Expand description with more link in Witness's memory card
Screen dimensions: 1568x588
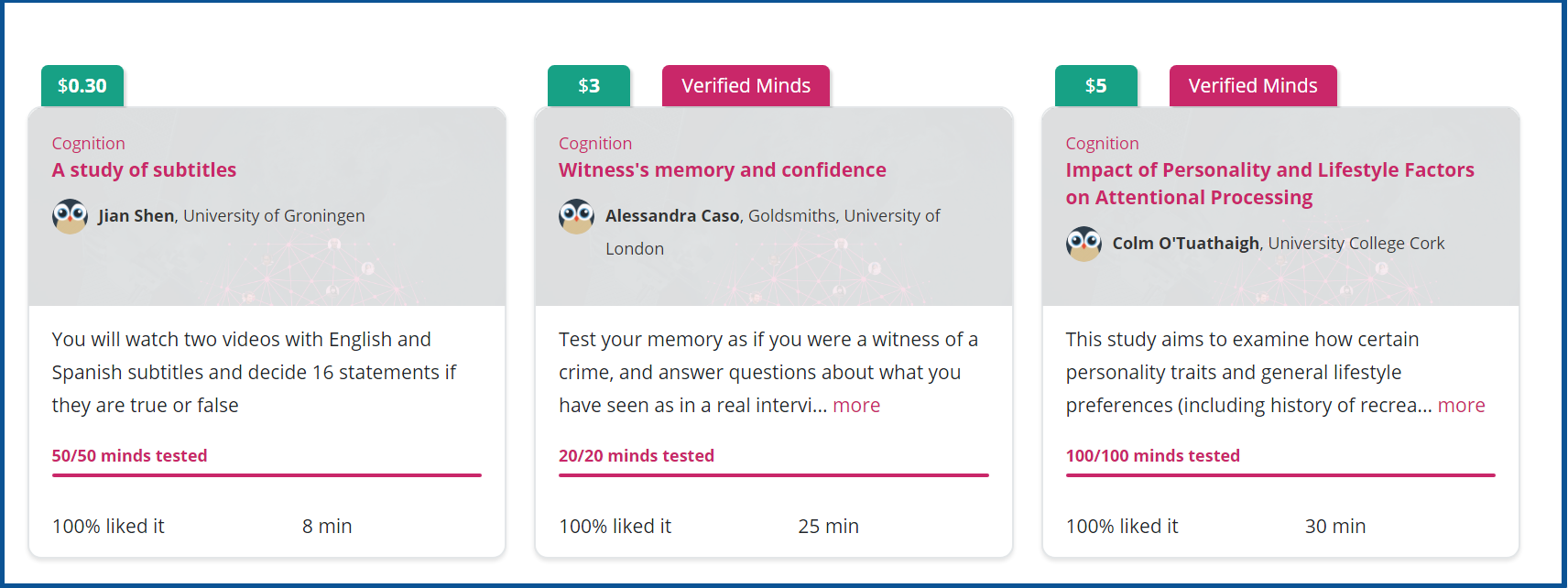tap(856, 406)
